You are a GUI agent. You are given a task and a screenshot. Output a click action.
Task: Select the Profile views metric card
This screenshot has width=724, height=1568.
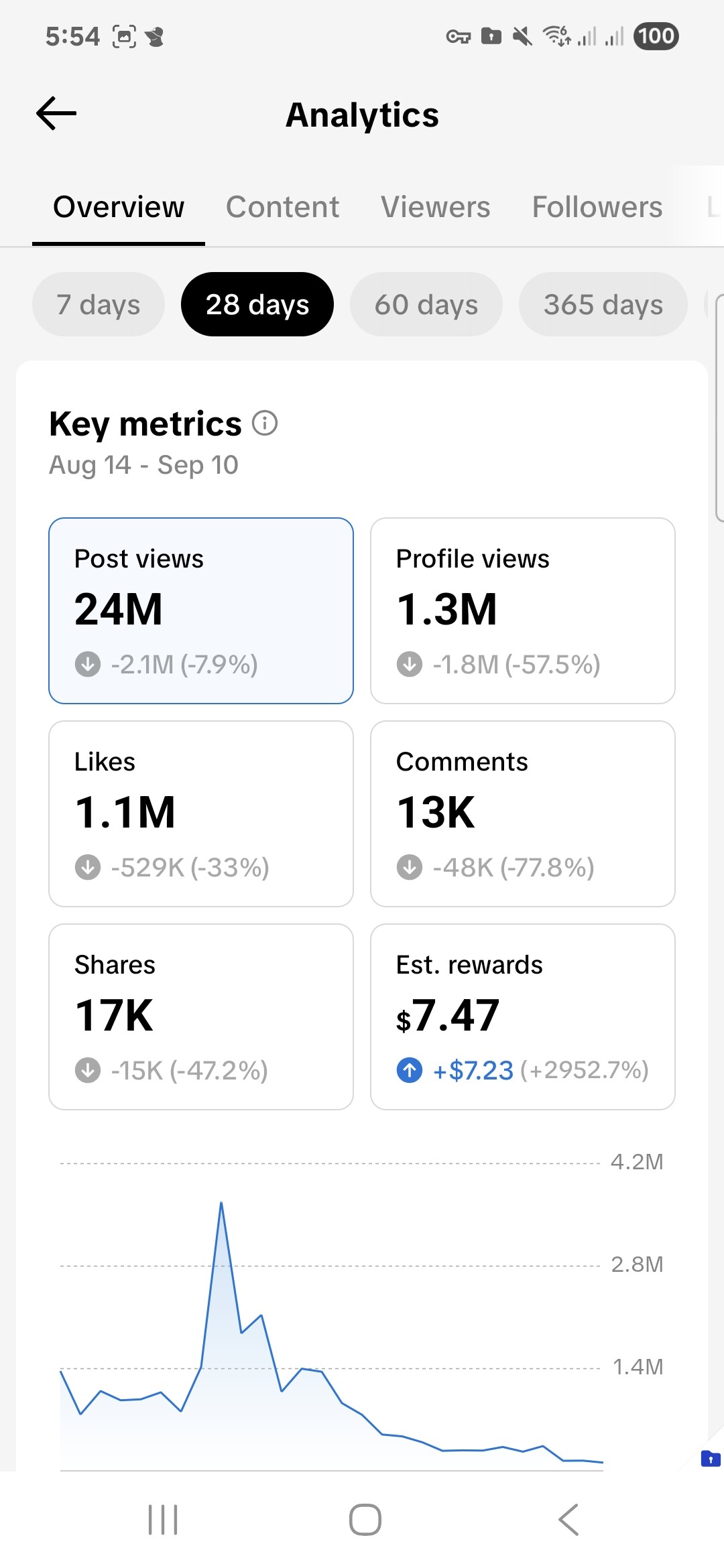coord(522,610)
